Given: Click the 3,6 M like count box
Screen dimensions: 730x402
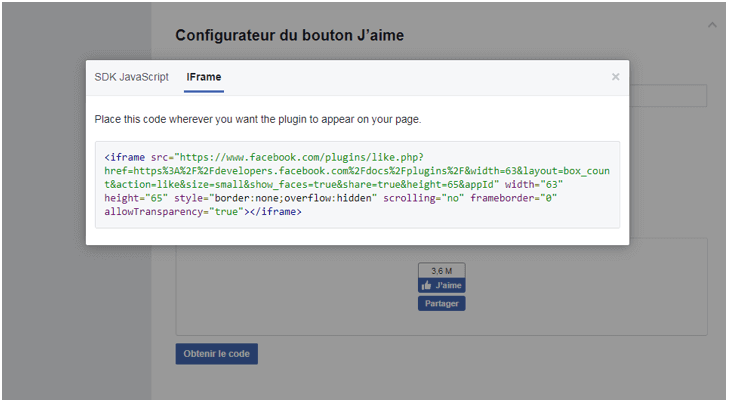Looking at the screenshot, I should click(441, 271).
